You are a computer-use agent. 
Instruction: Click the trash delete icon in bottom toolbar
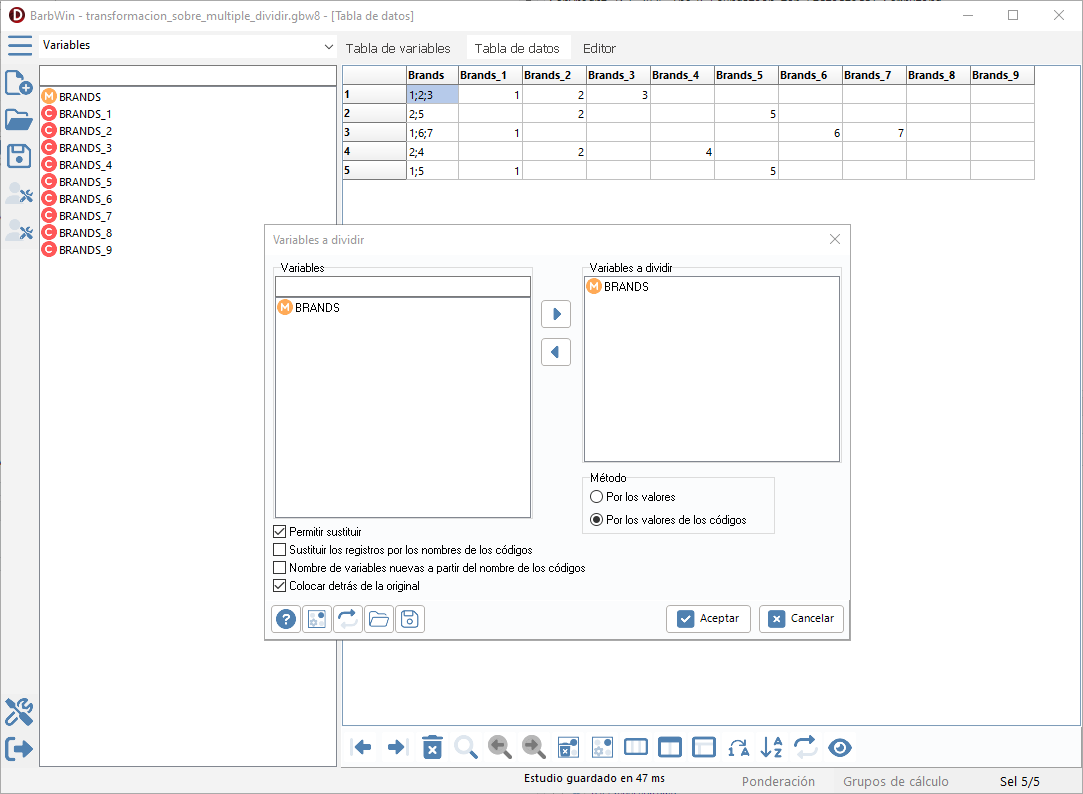click(432, 747)
